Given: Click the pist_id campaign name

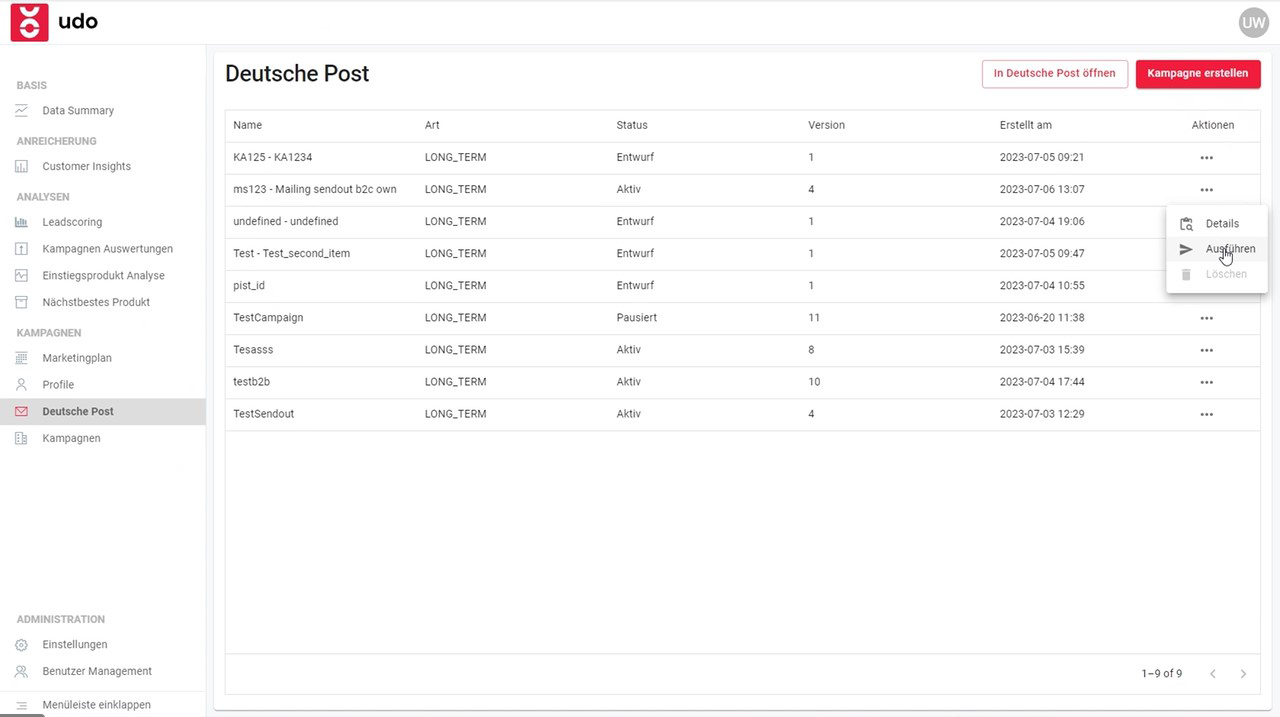Looking at the screenshot, I should 249,285.
